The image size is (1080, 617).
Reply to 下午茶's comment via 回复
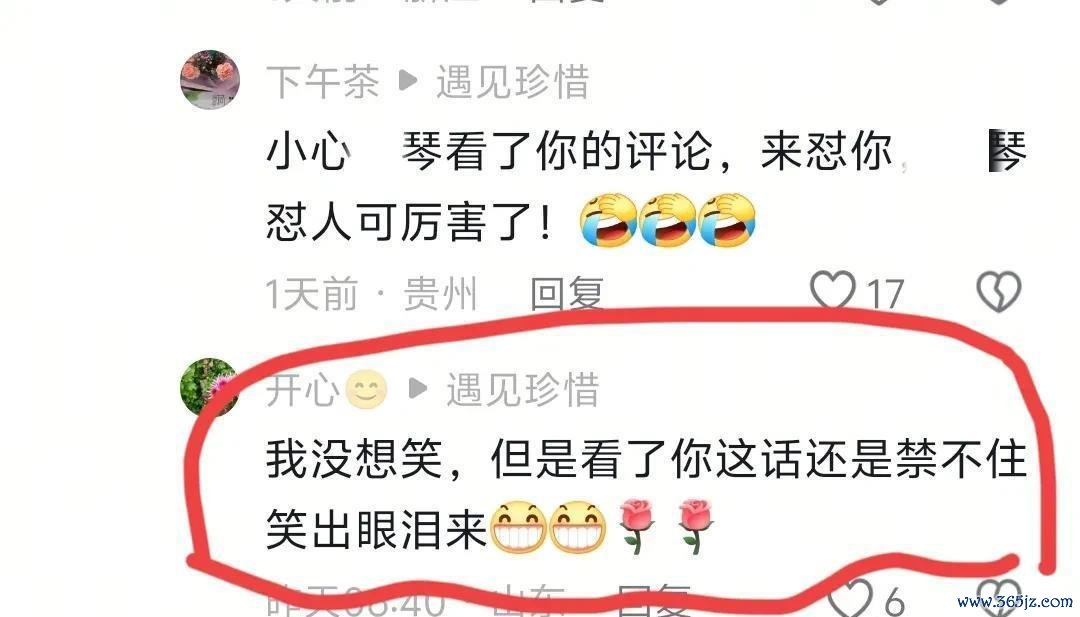567,294
